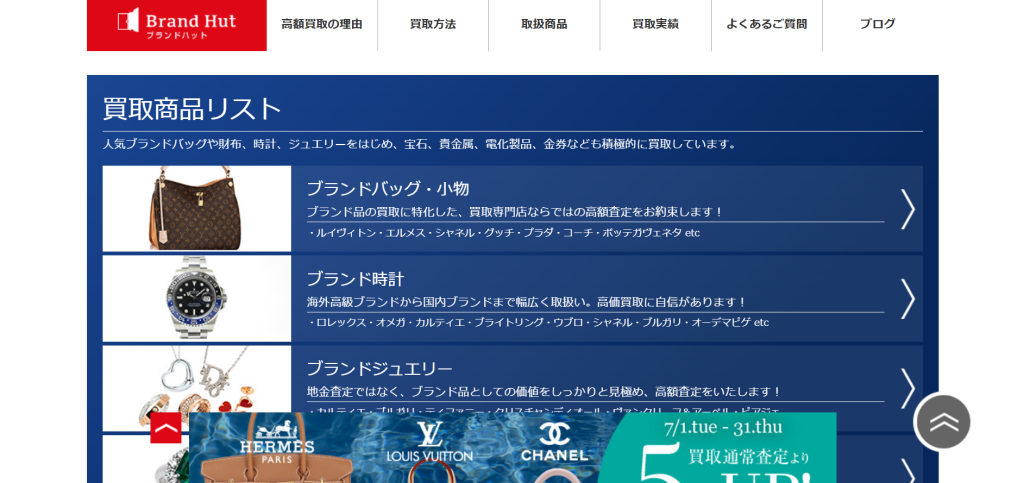Open ブランドバッグ・小物 heading link

(x=388, y=189)
